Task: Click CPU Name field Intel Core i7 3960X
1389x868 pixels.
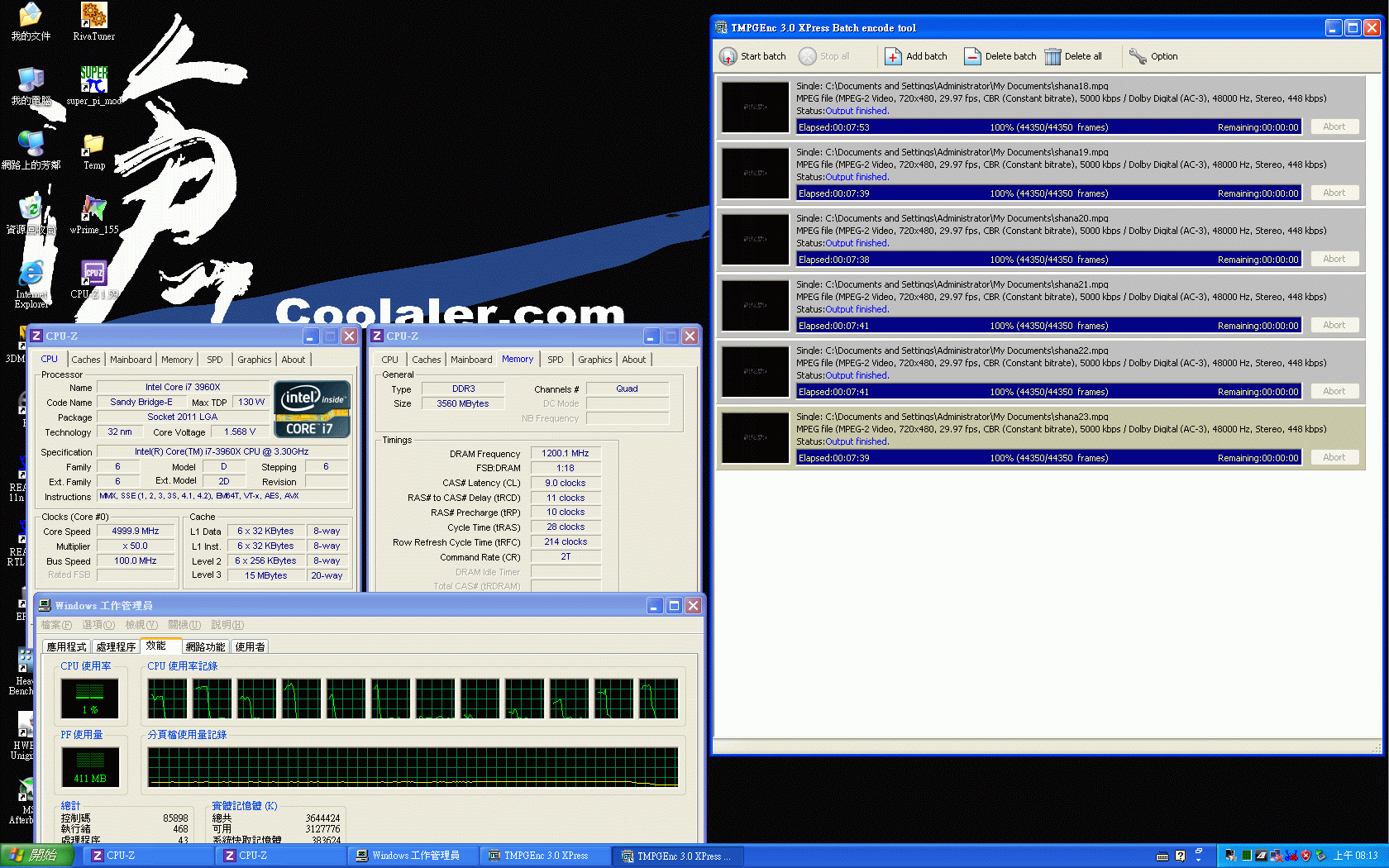Action: 183,387
